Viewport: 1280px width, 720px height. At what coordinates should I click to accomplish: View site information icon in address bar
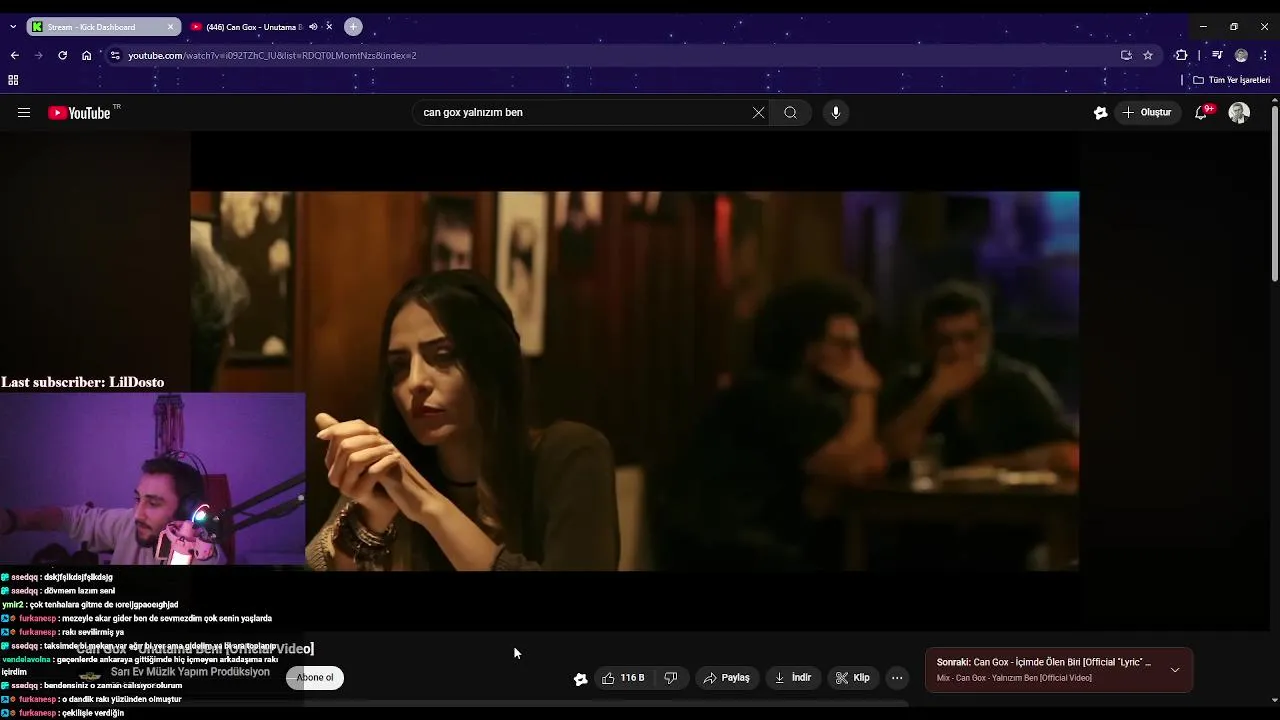tap(115, 56)
